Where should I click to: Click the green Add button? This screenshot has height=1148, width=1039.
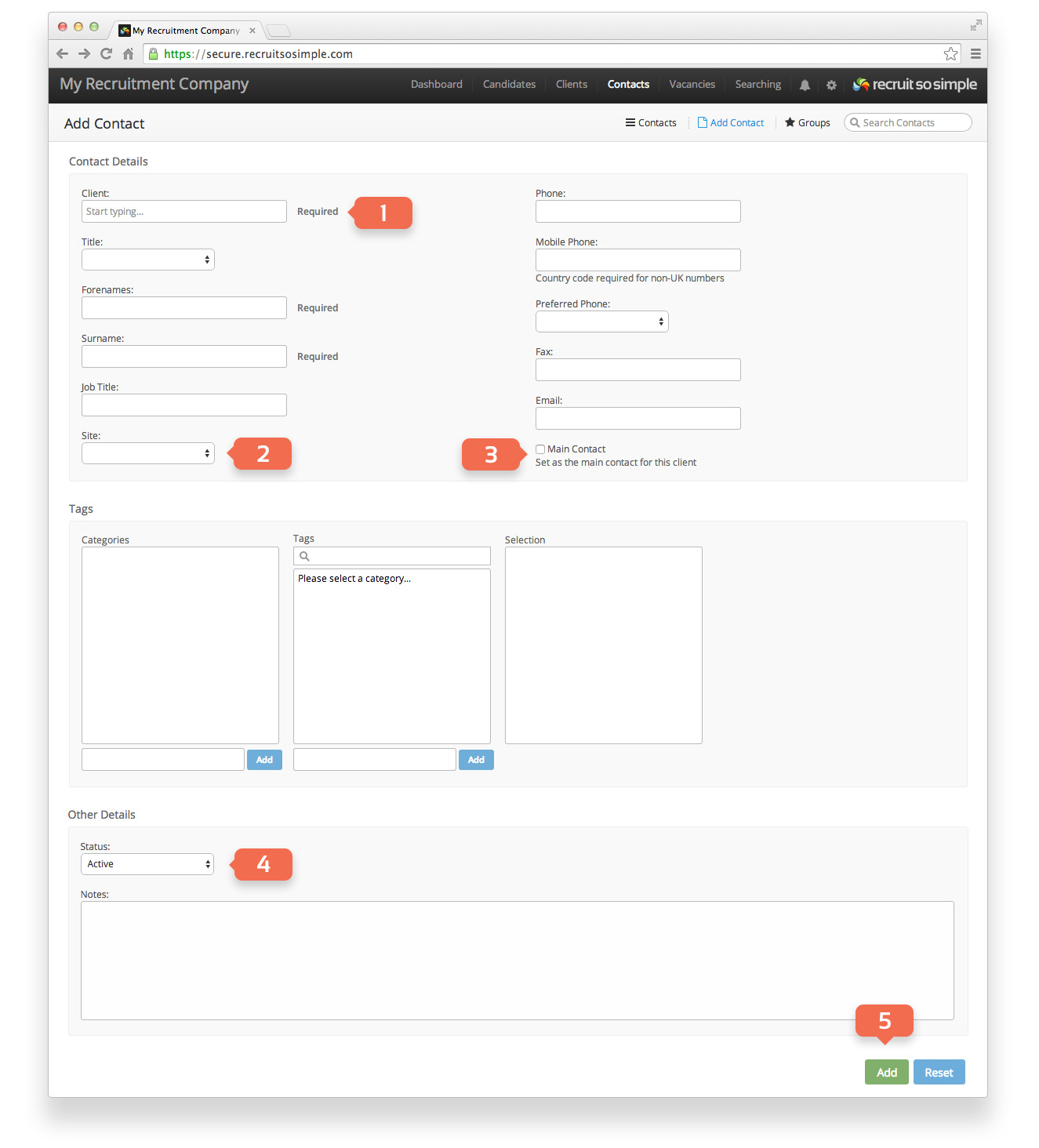(887, 1072)
